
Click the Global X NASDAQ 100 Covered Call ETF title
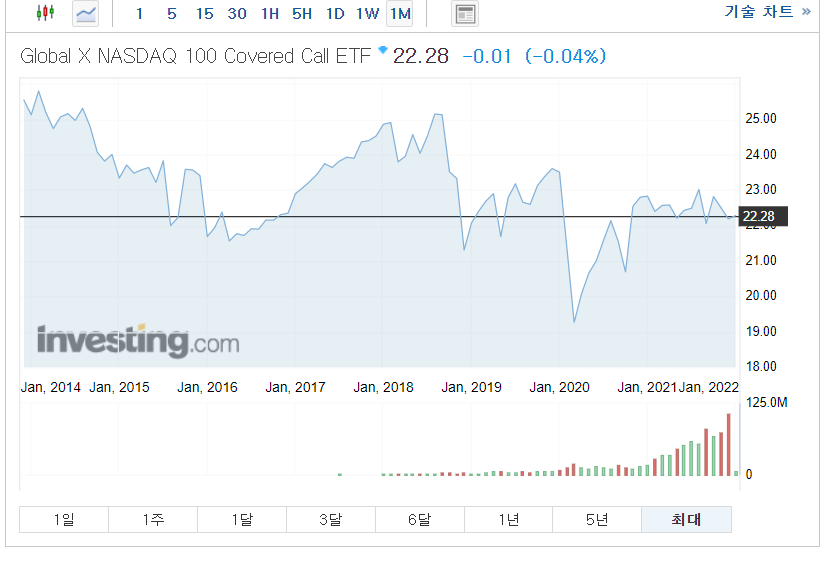tap(195, 56)
